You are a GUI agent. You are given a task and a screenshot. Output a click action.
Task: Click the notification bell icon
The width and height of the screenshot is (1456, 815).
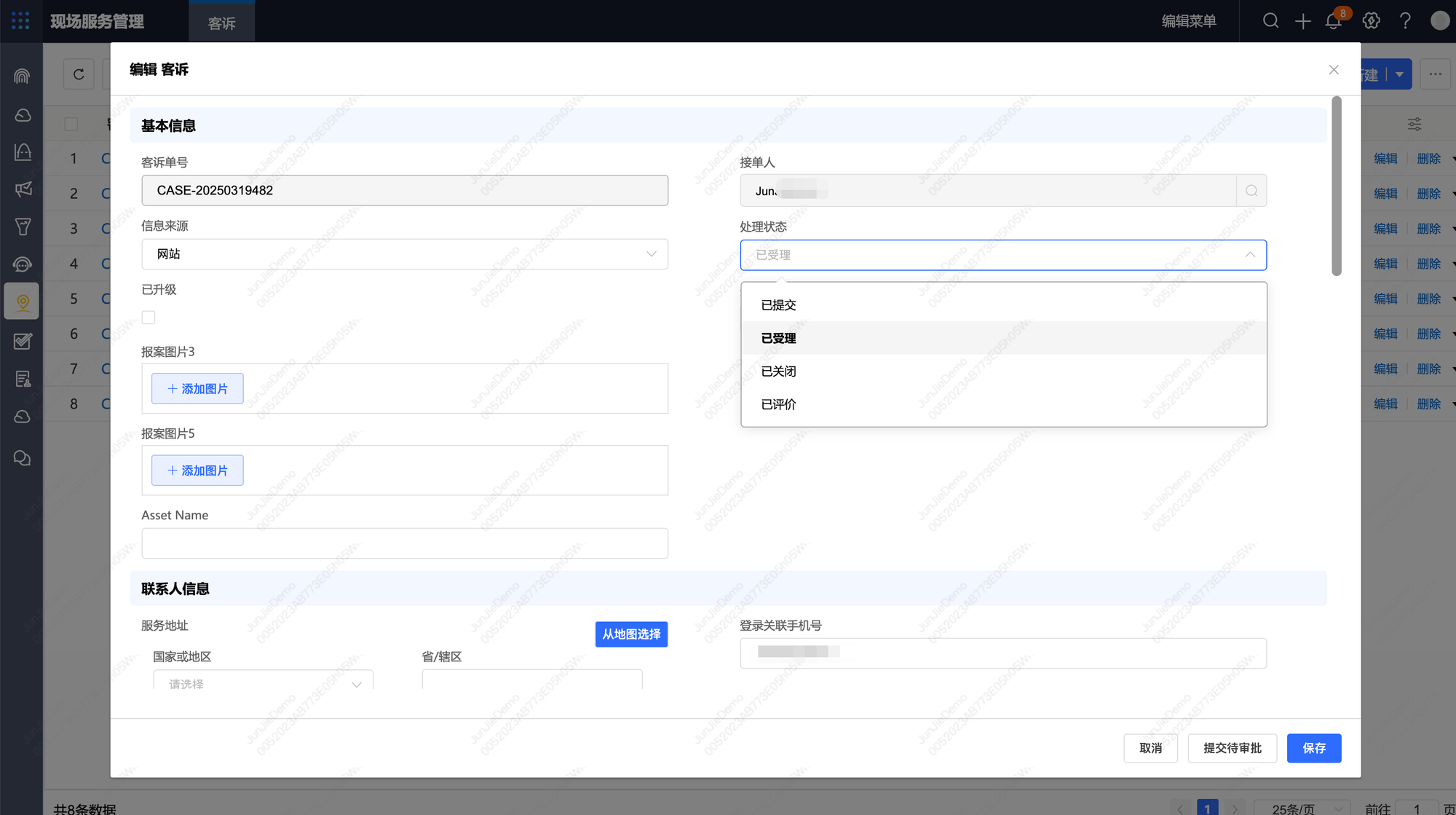tap(1333, 21)
